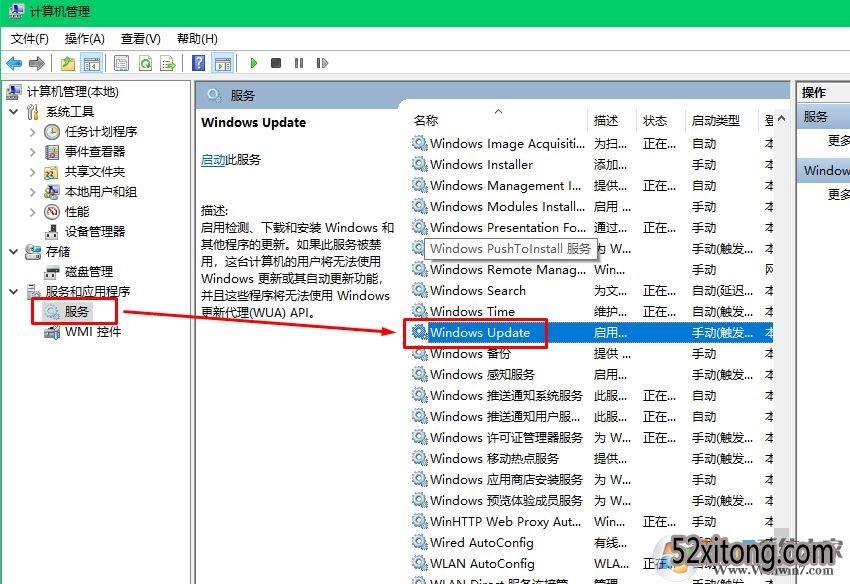Select 服务 in the tree
850x584 pixels.
tap(76, 311)
